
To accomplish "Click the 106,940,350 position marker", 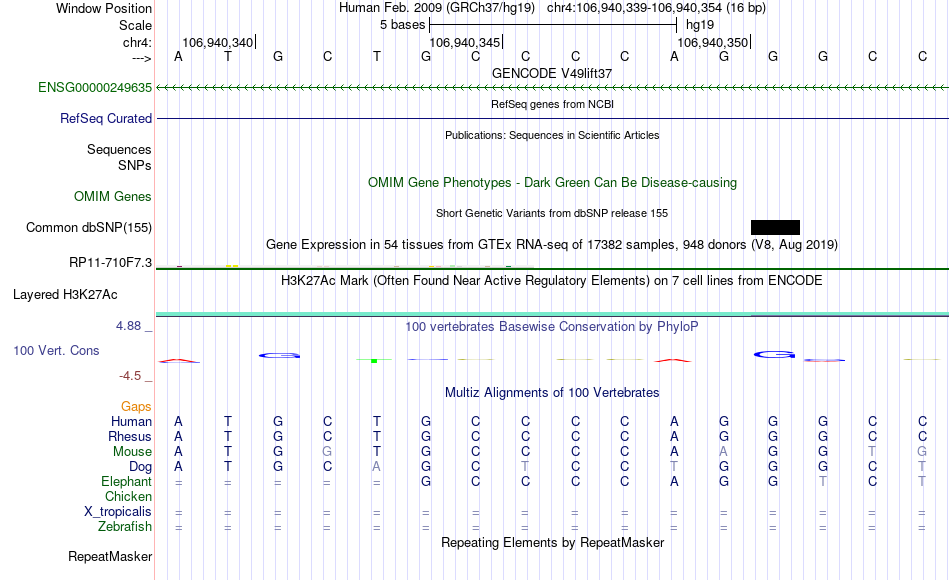I will pyautogui.click(x=713, y=42).
